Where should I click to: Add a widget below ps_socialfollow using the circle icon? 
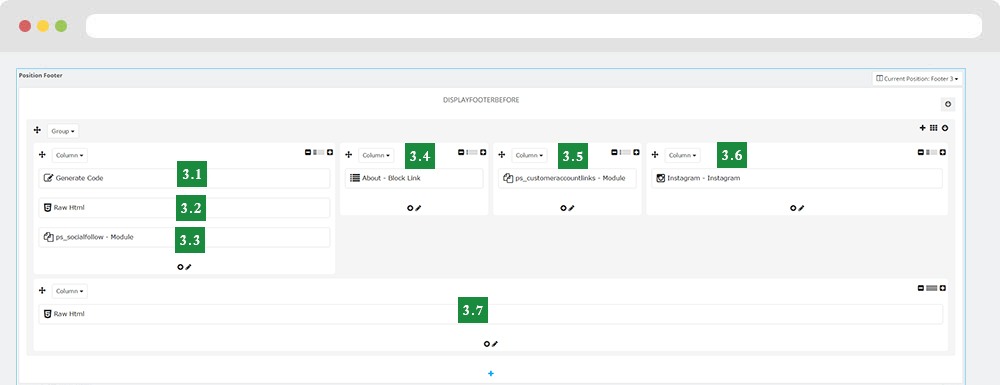(x=180, y=267)
